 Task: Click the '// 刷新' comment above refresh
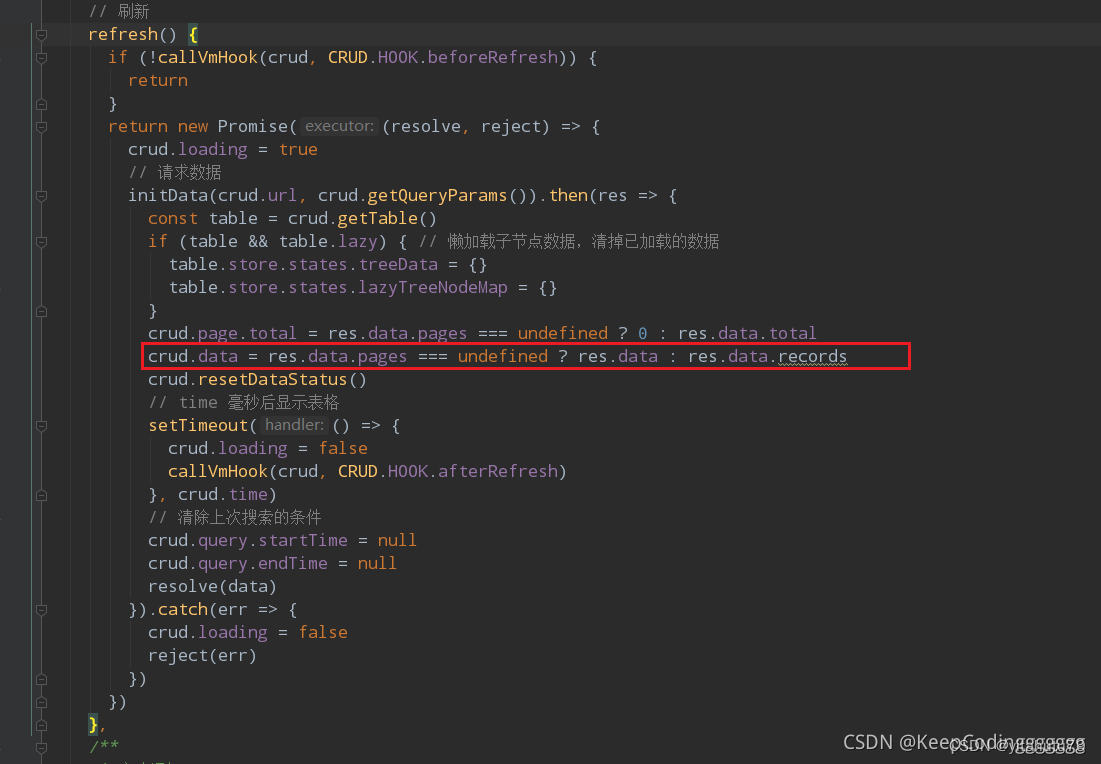pos(119,11)
